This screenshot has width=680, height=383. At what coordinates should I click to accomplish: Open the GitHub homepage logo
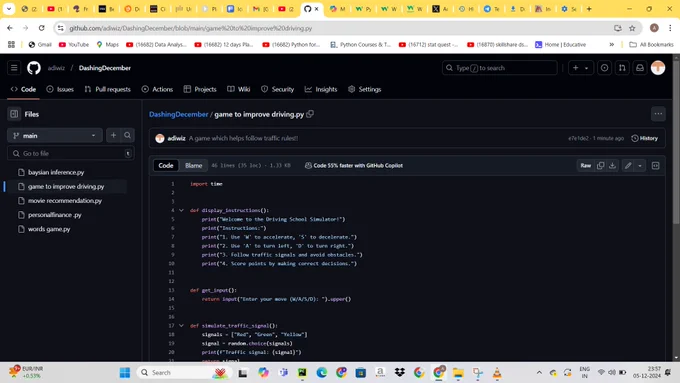coord(34,68)
